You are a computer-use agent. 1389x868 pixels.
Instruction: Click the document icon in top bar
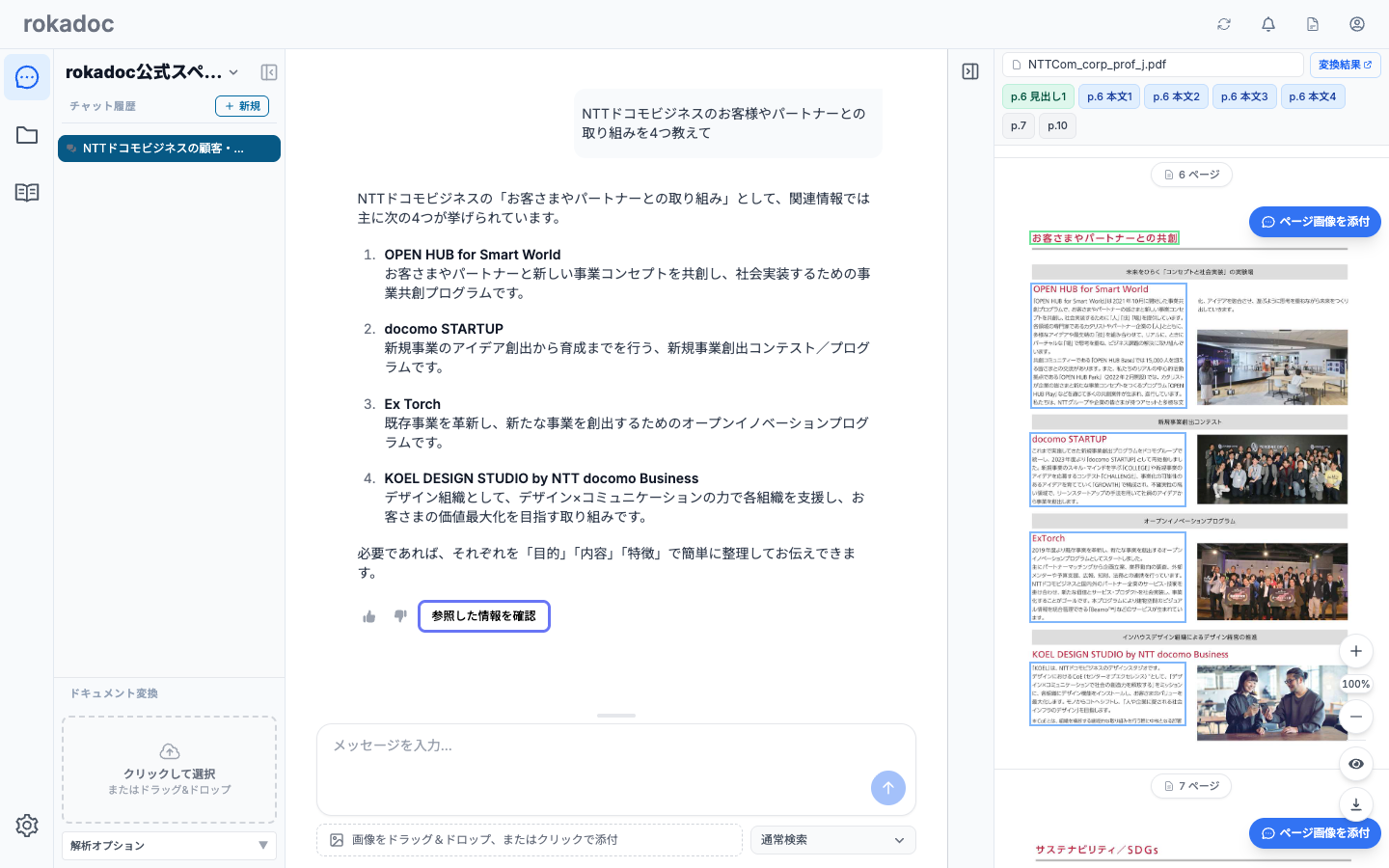coord(1313,24)
